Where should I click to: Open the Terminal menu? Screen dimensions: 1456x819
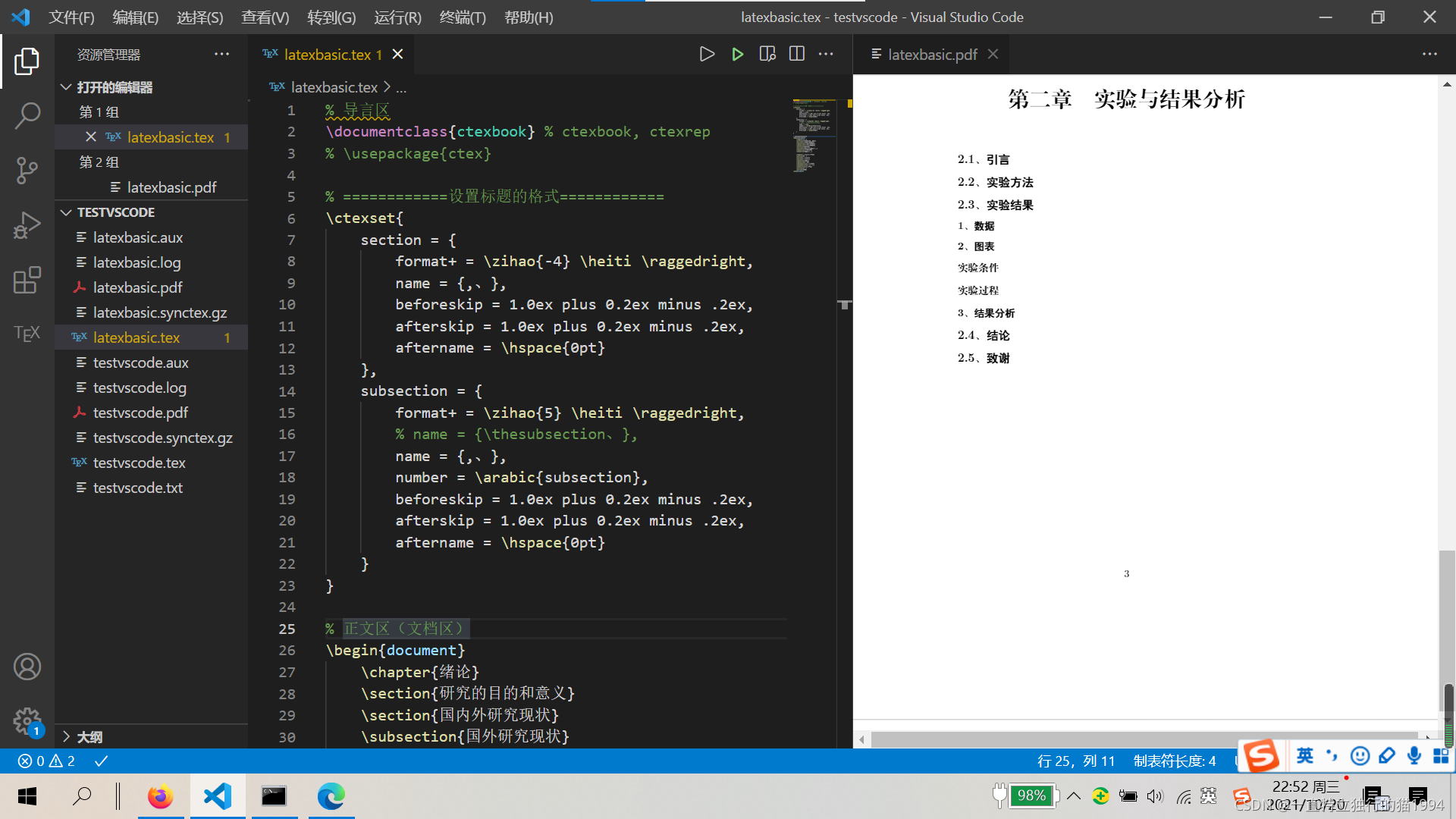pyautogui.click(x=463, y=17)
